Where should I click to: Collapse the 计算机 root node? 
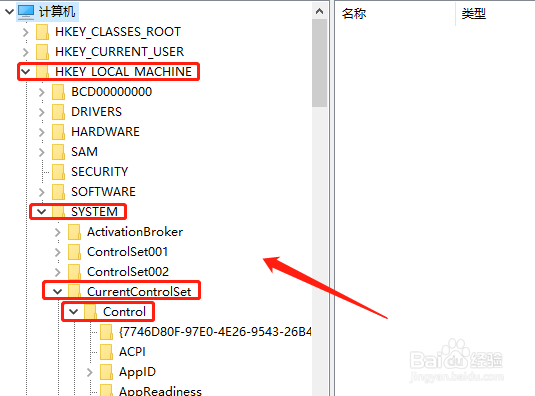[x=9, y=12]
